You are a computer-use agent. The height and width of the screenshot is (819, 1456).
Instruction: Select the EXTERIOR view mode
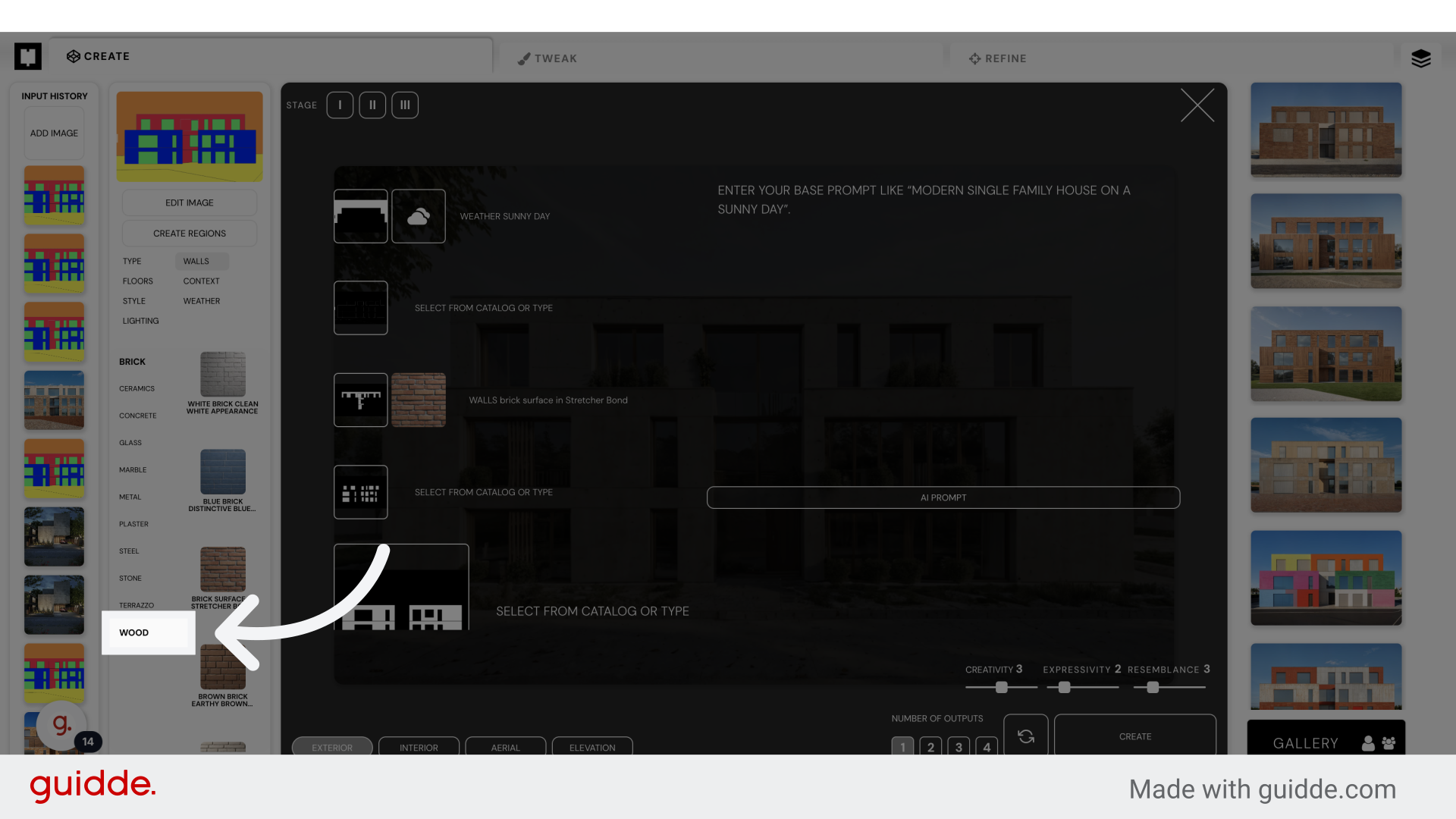[x=332, y=747]
